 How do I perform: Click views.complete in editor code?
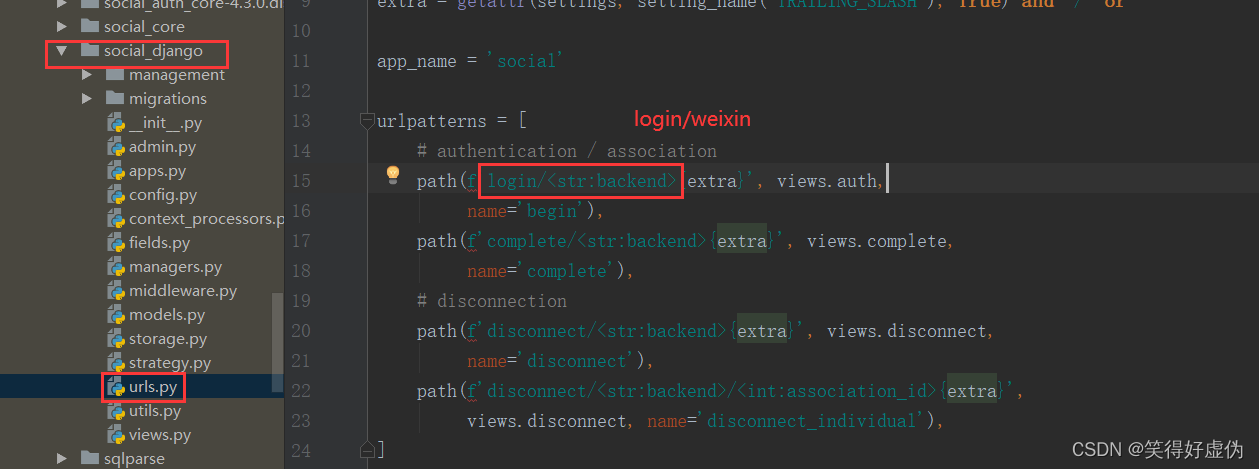pos(877,241)
